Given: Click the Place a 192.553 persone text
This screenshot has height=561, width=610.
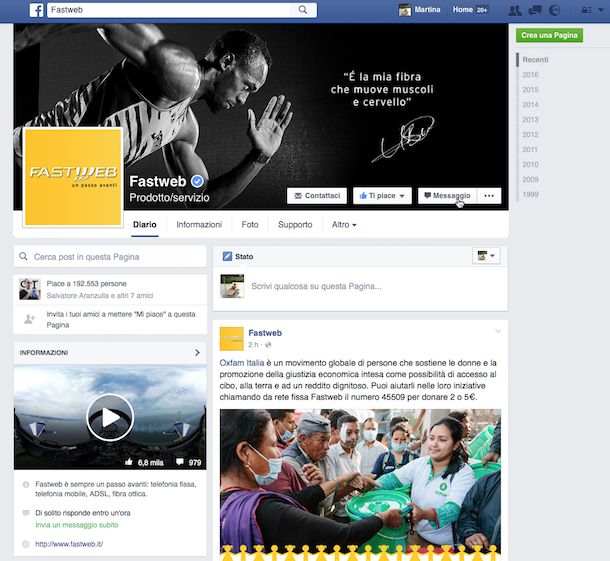Looking at the screenshot, I should tap(86, 284).
